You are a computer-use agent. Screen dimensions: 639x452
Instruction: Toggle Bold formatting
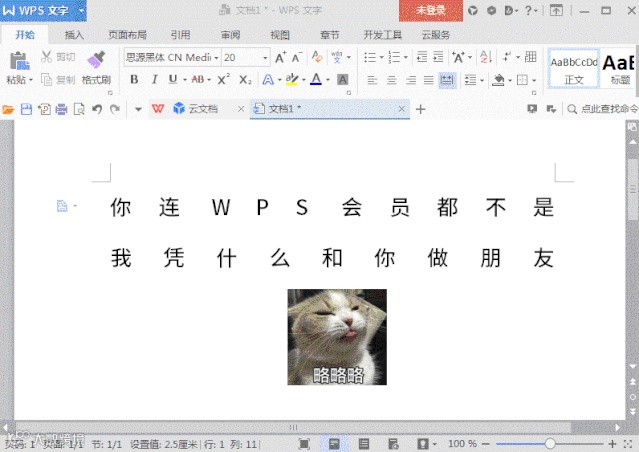(134, 79)
